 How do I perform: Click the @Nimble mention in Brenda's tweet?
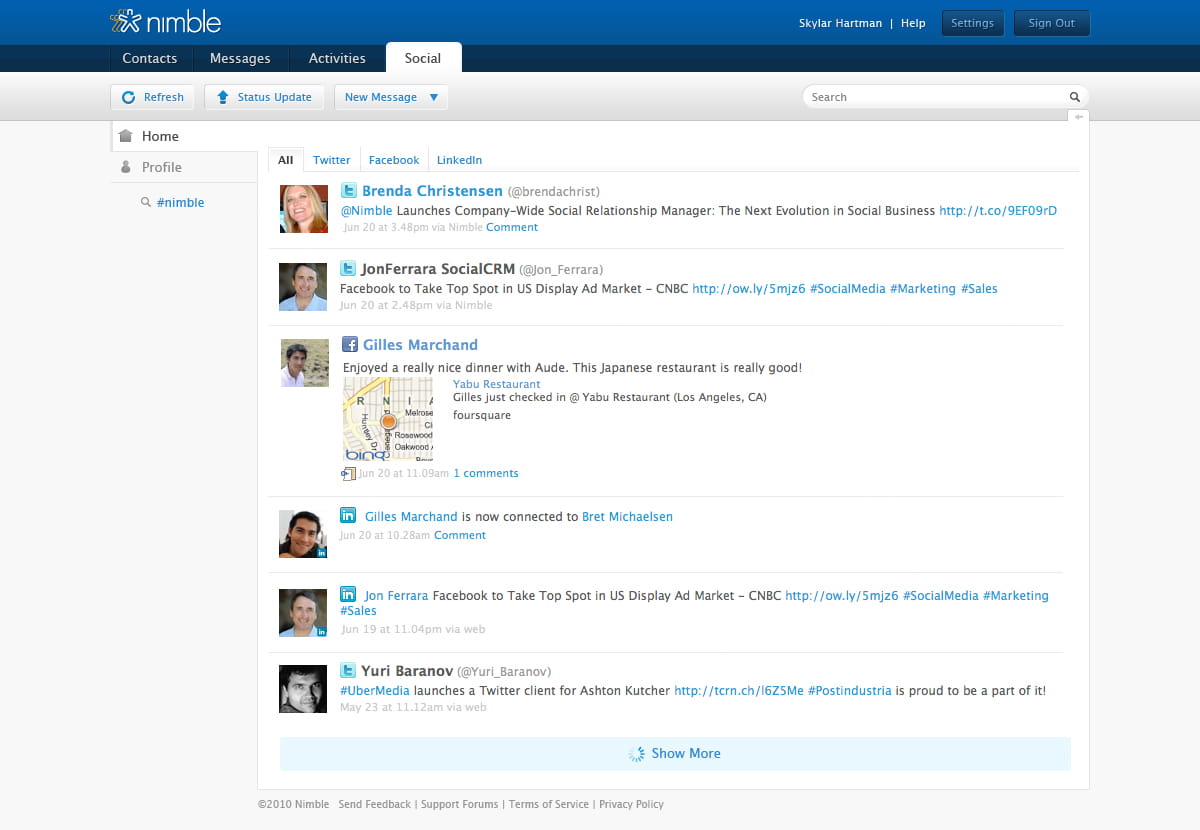point(367,211)
